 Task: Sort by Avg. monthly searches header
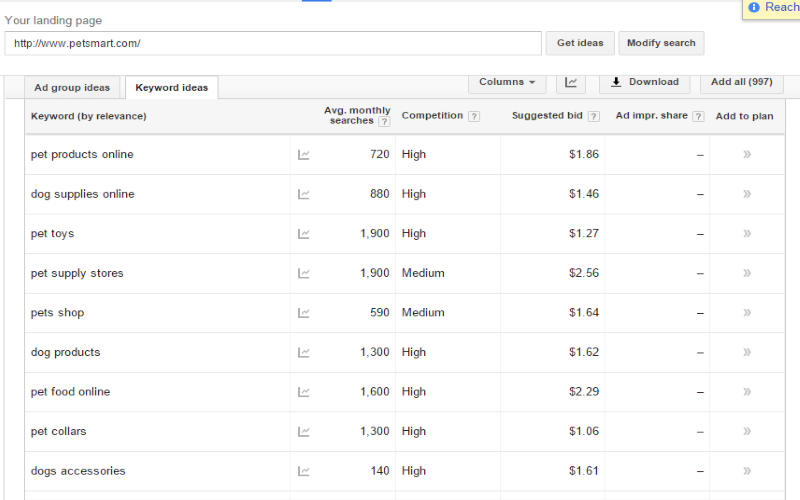point(357,116)
